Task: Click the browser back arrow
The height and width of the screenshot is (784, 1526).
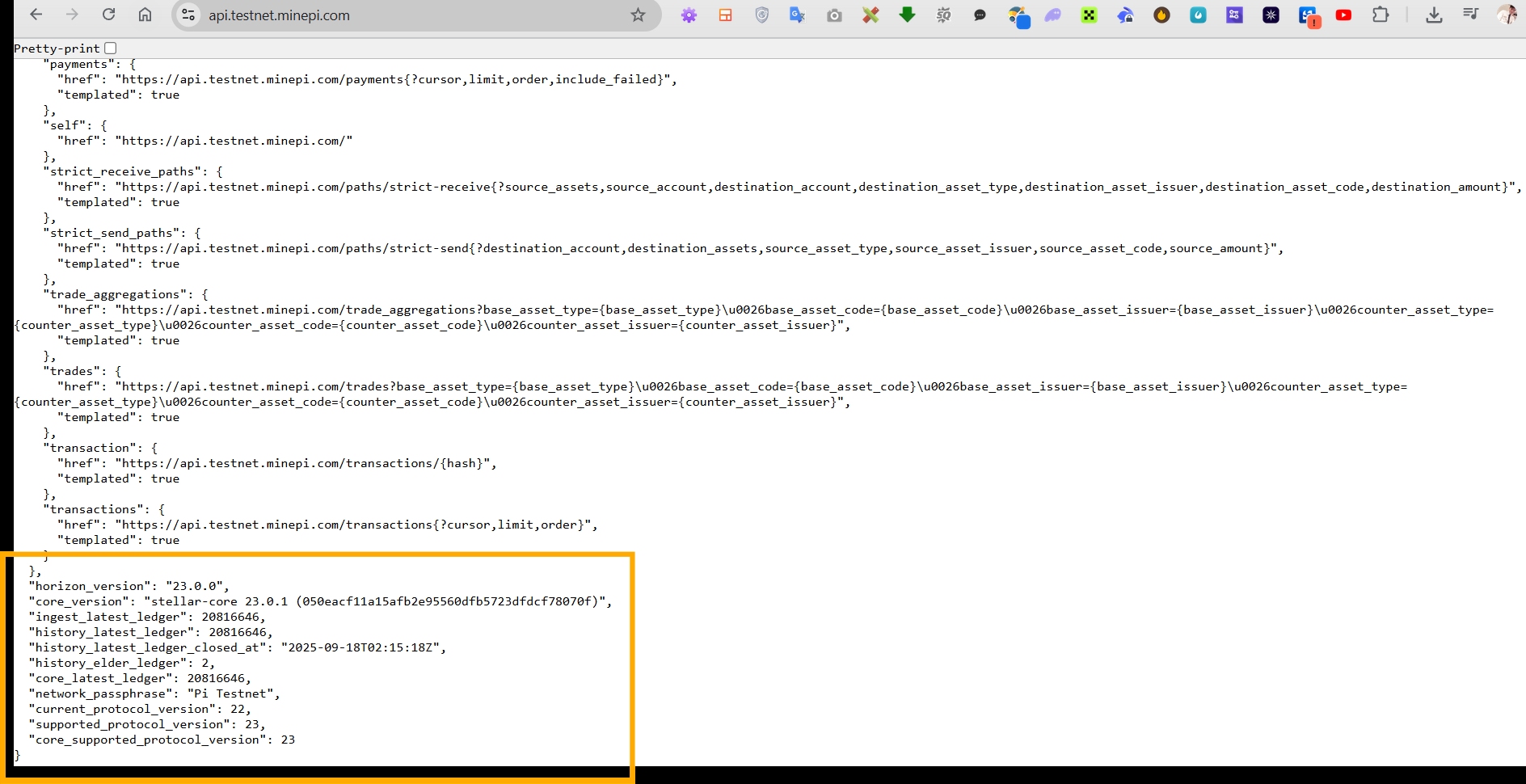Action: [36, 15]
